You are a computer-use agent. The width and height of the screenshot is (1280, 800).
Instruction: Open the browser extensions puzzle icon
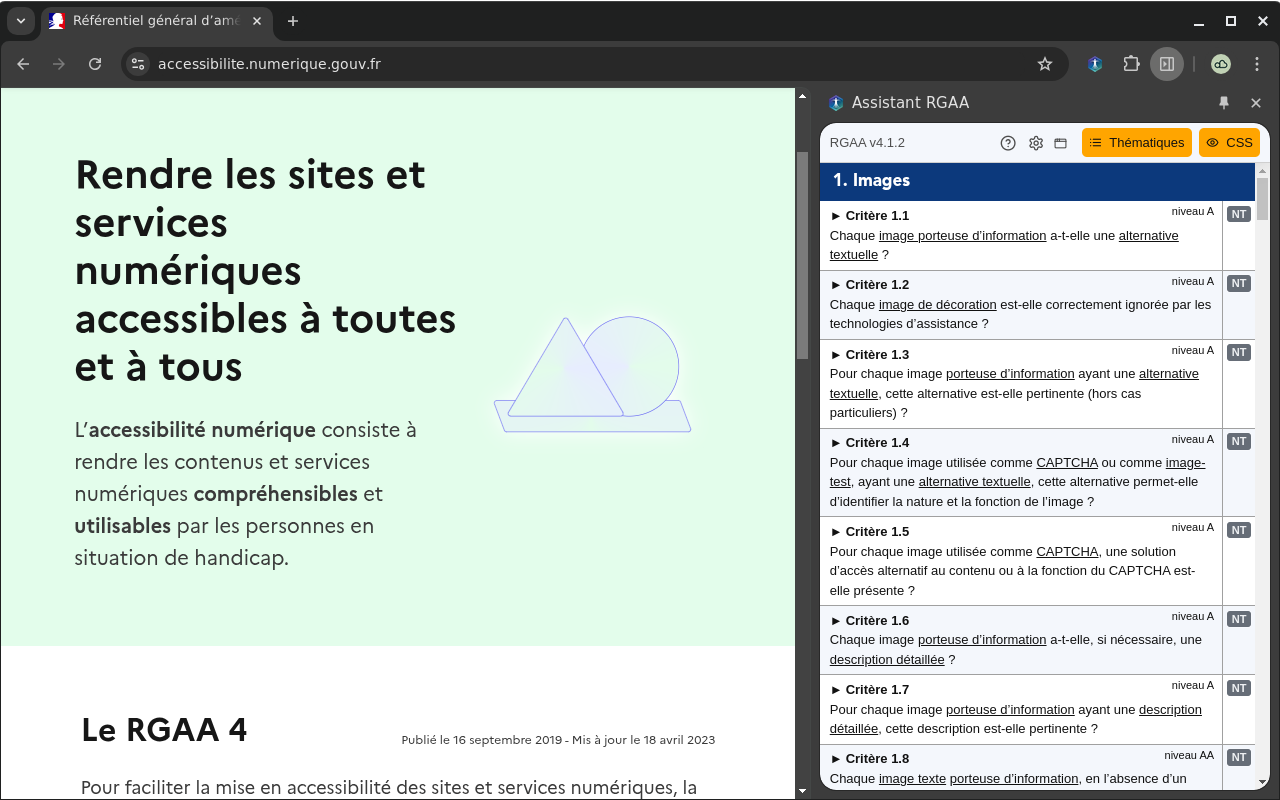pos(1131,63)
